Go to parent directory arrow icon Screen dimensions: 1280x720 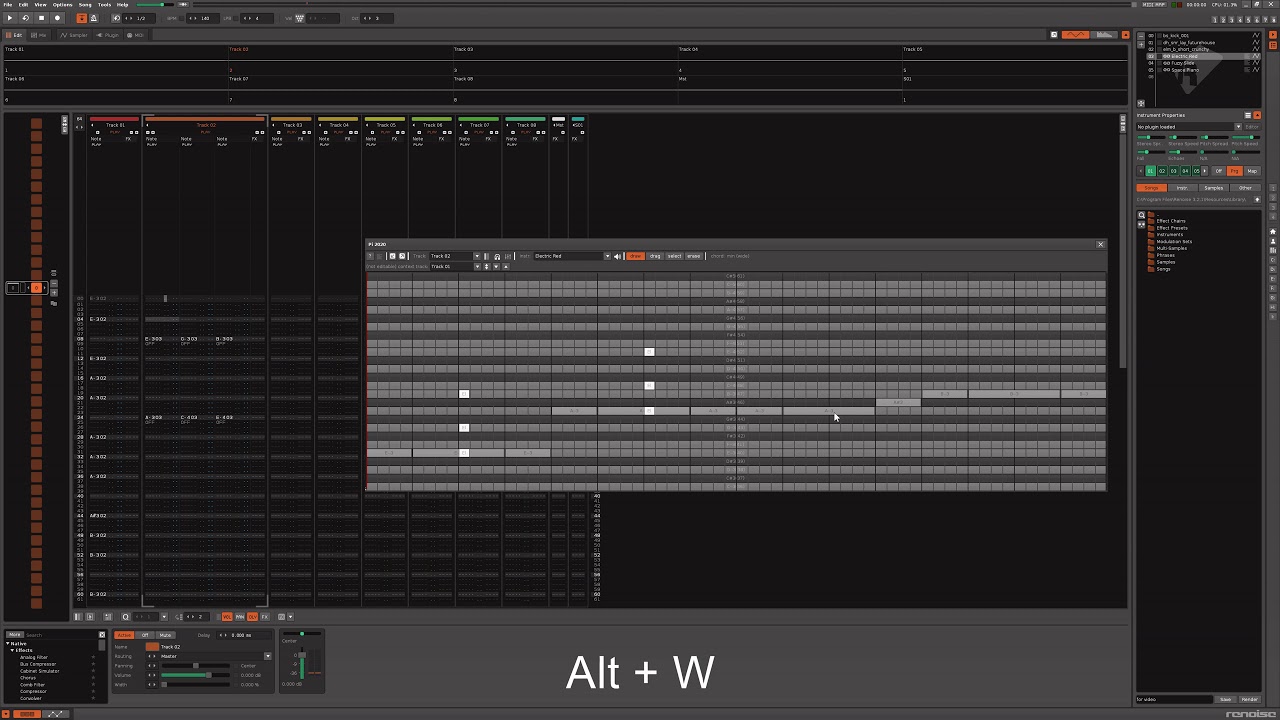pyautogui.click(x=1257, y=199)
